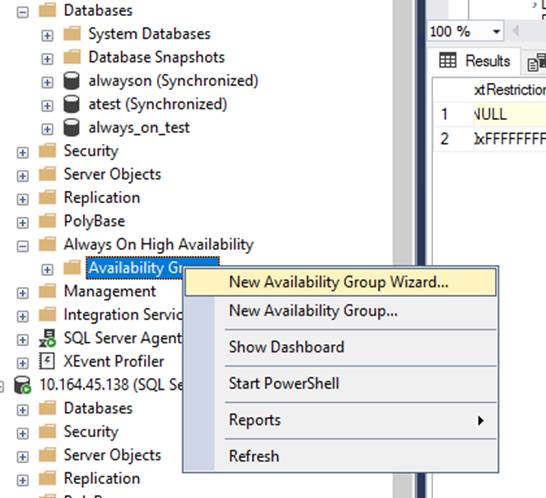Click the Object Explorer vertical scrollbar

tap(403, 249)
